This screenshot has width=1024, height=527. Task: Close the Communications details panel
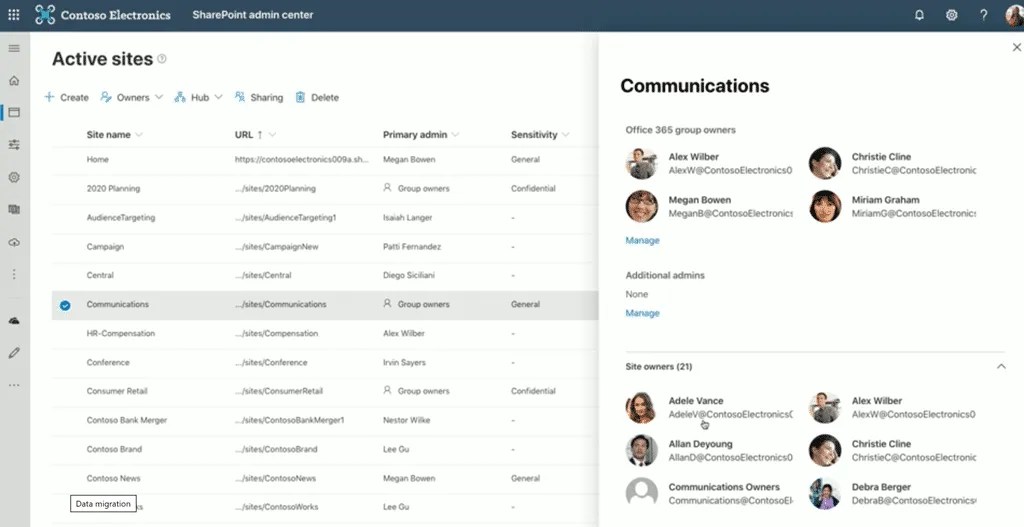pos(1016,47)
